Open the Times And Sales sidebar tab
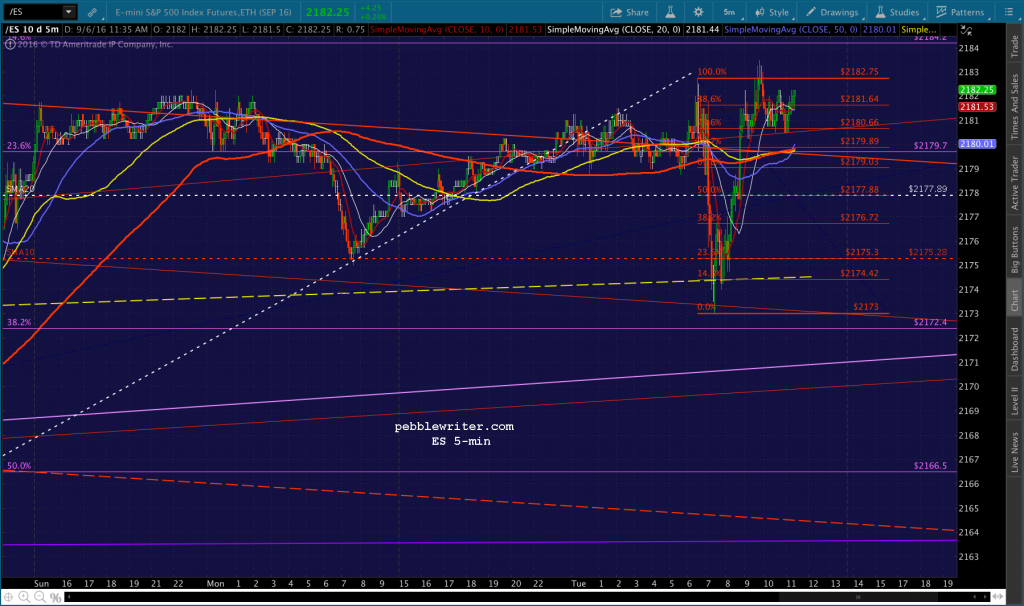Screen dimensions: 1024x606 point(1014,106)
